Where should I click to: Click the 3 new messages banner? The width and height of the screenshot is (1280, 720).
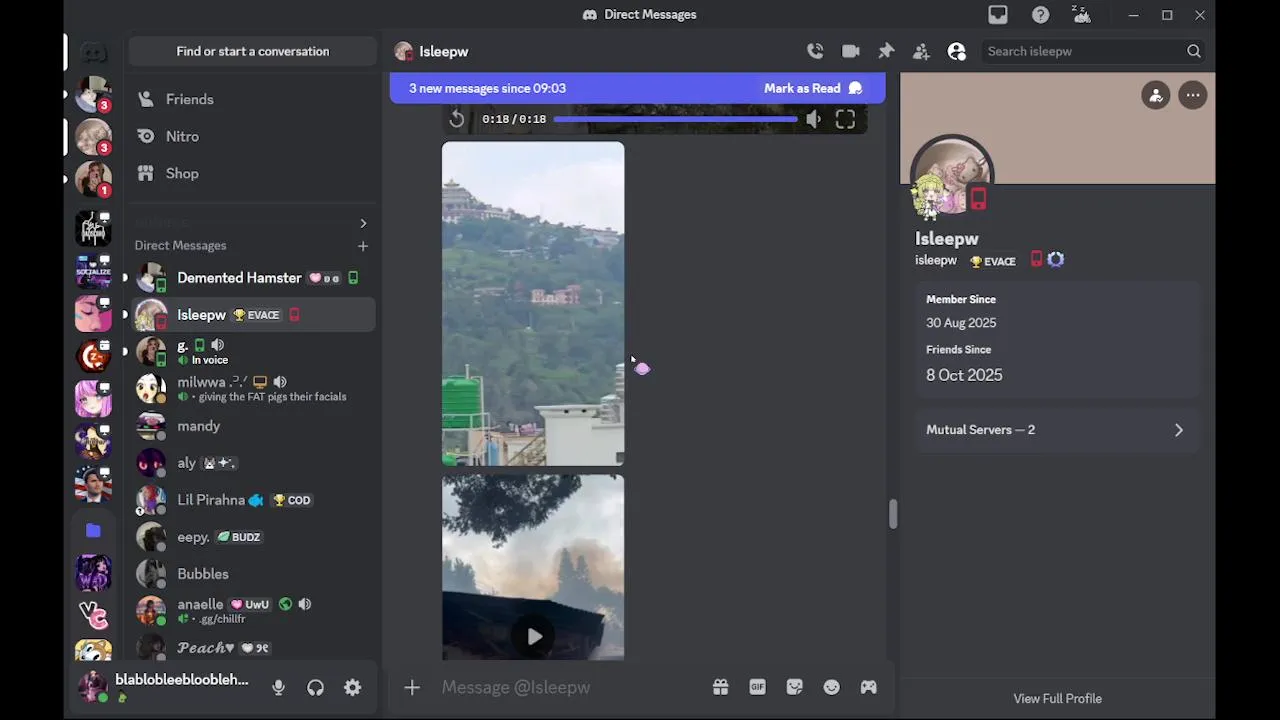click(x=487, y=88)
